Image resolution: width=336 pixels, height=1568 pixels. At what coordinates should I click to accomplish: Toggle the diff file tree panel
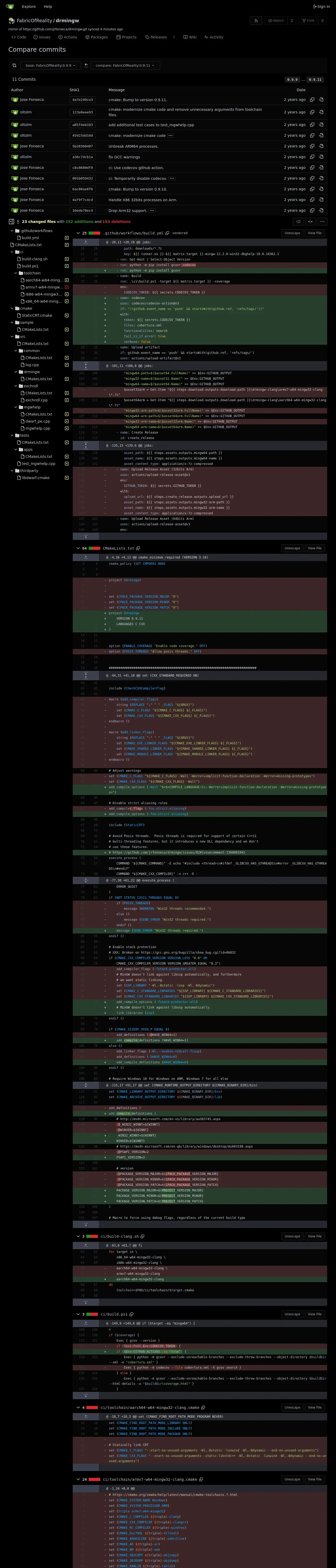(12, 222)
